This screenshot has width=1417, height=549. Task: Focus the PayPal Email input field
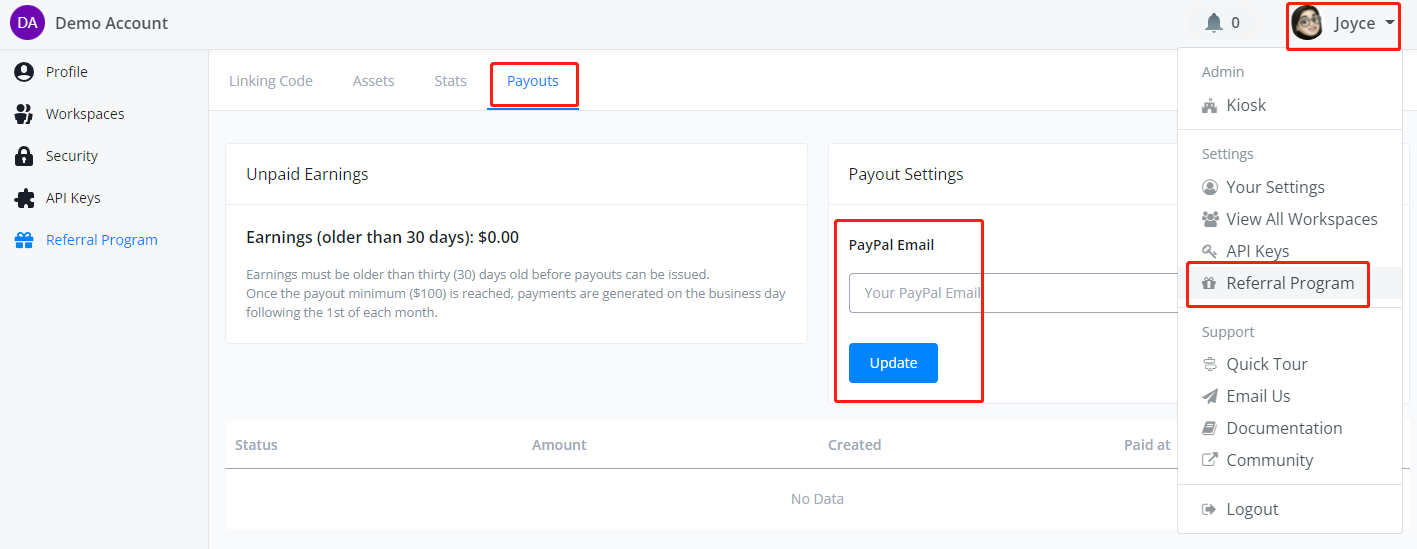click(x=1010, y=293)
